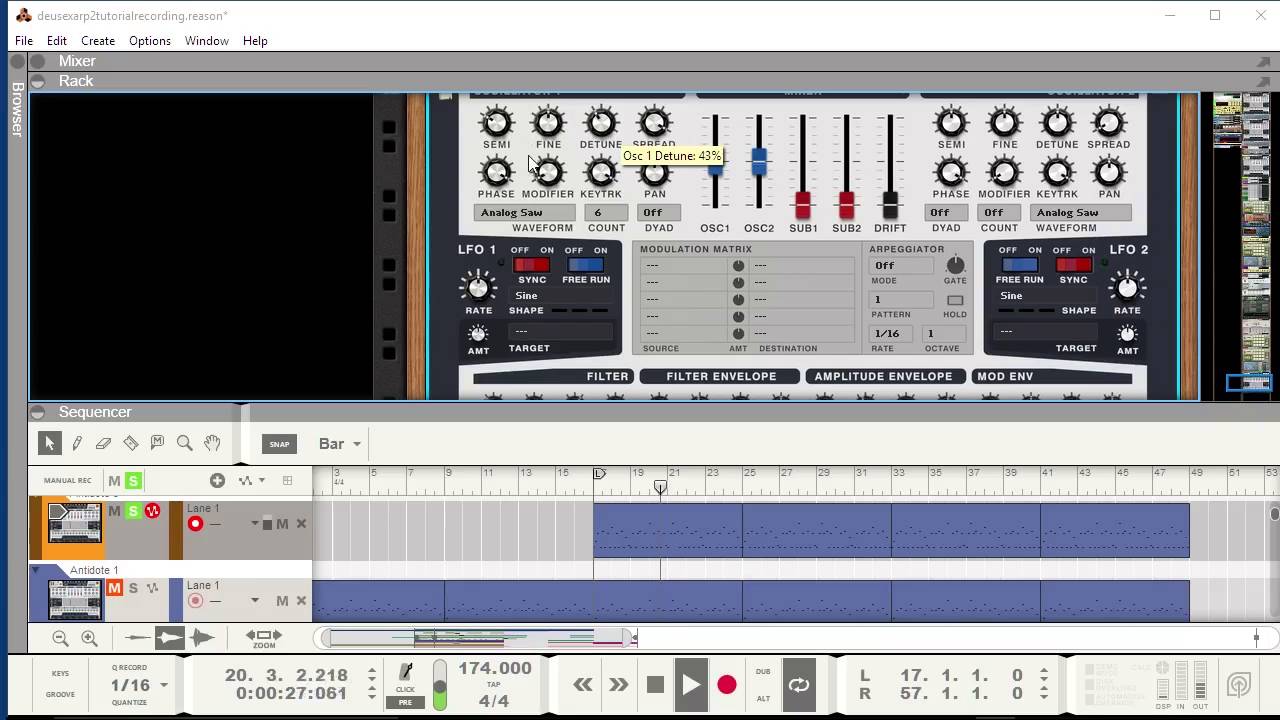Select the arrow selection tool in Sequencer
This screenshot has width=1280, height=720.
click(49, 442)
